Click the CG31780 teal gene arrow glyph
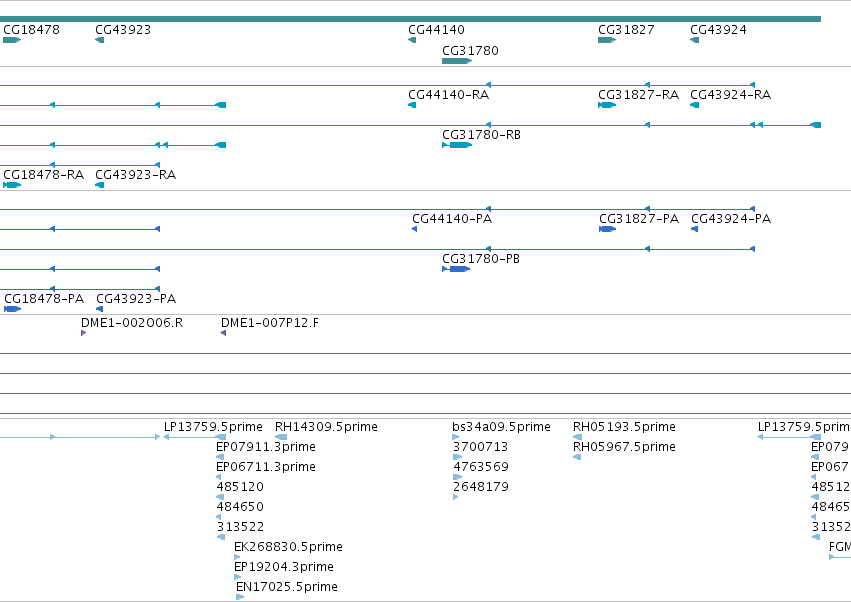Image resolution: width=851 pixels, height=602 pixels. pos(456,61)
